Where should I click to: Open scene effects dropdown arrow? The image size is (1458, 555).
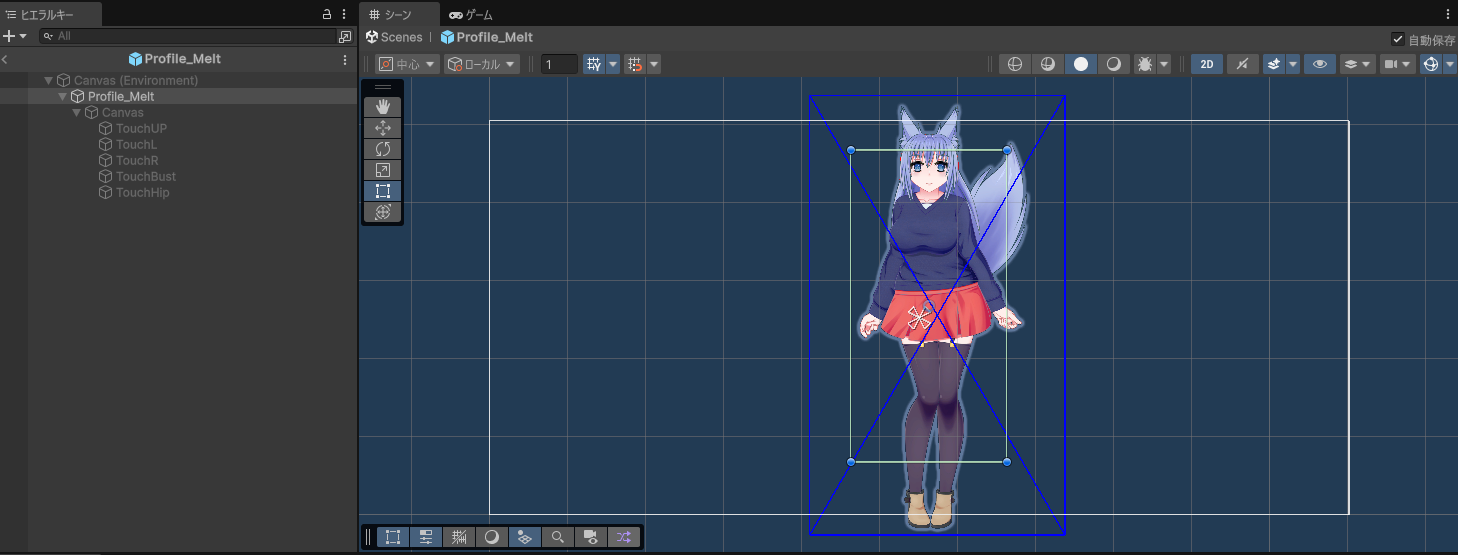click(x=1293, y=64)
